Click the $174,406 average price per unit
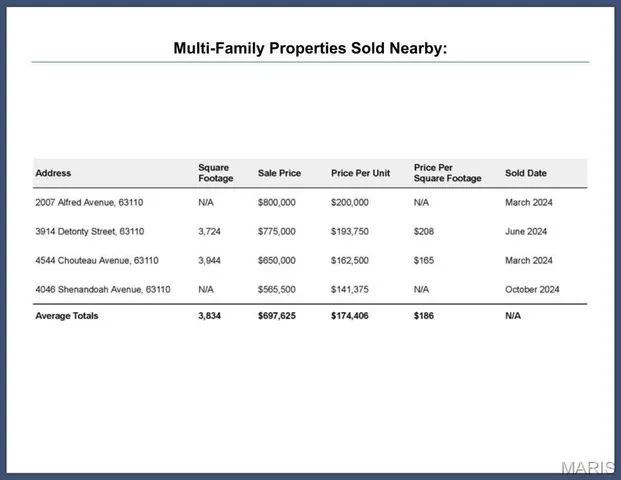The width and height of the screenshot is (621, 480). 350,316
